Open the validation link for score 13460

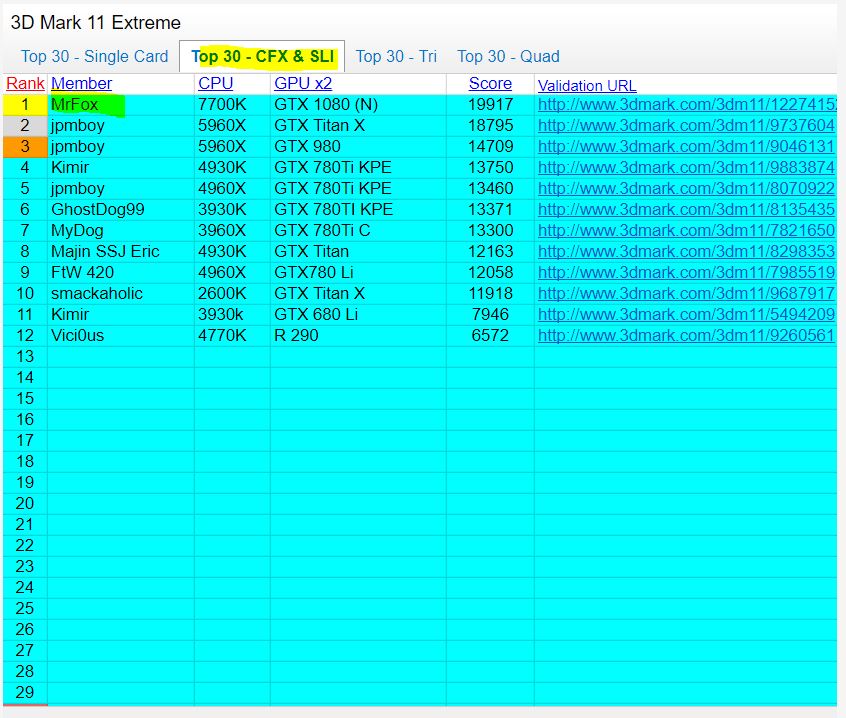click(x=686, y=189)
